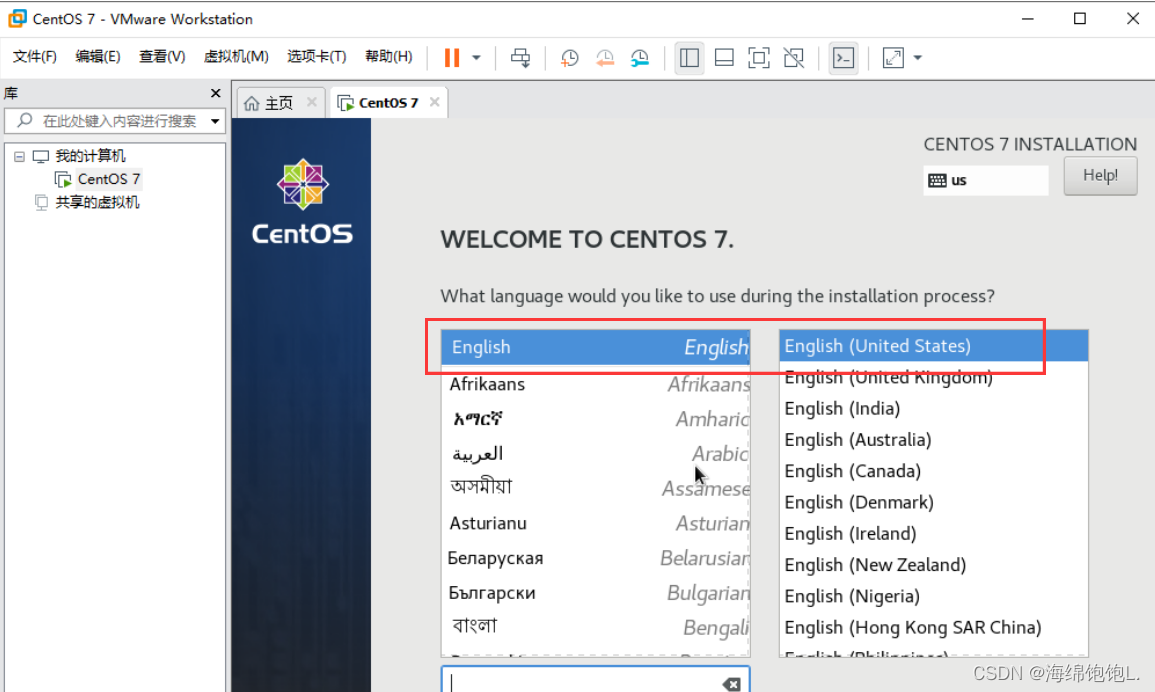Choose English (Hong Kong SAR China) locale

coord(933,628)
